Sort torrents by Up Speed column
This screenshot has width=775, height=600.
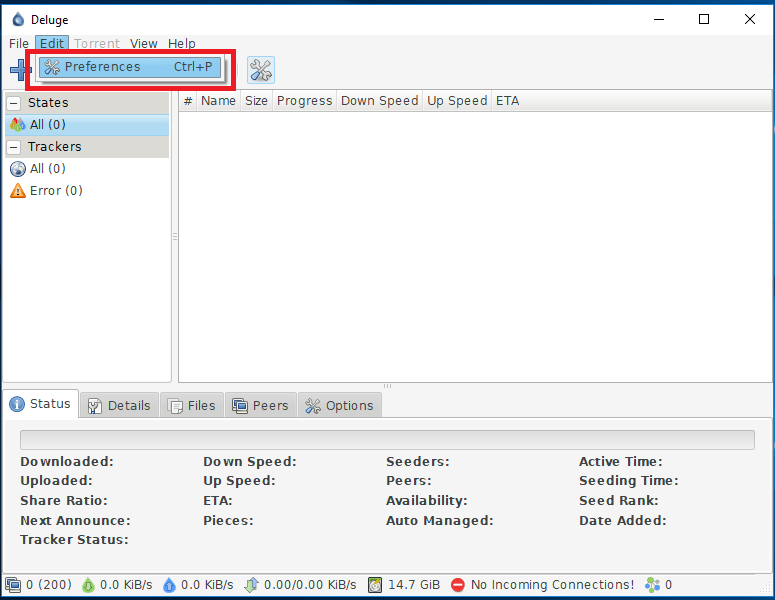(457, 101)
